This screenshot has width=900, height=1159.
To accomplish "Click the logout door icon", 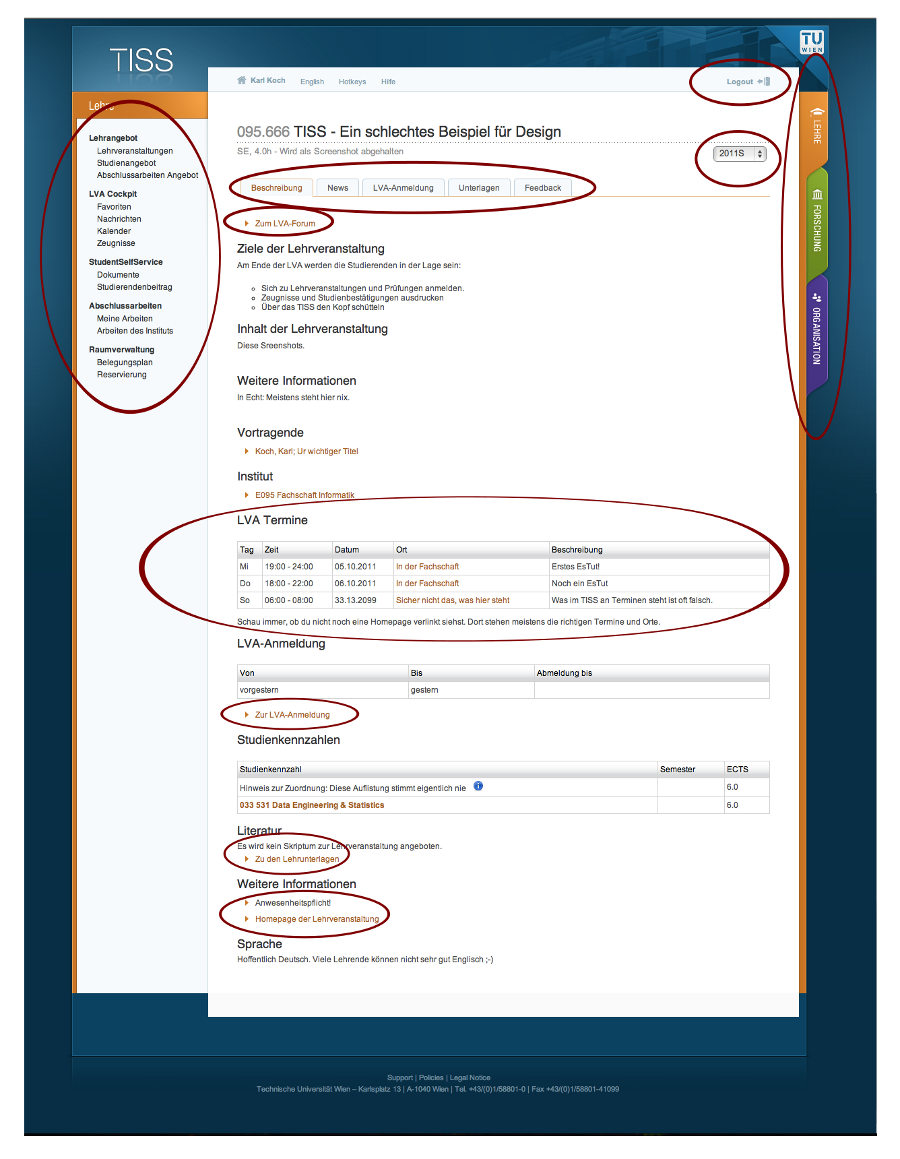I will (x=766, y=81).
